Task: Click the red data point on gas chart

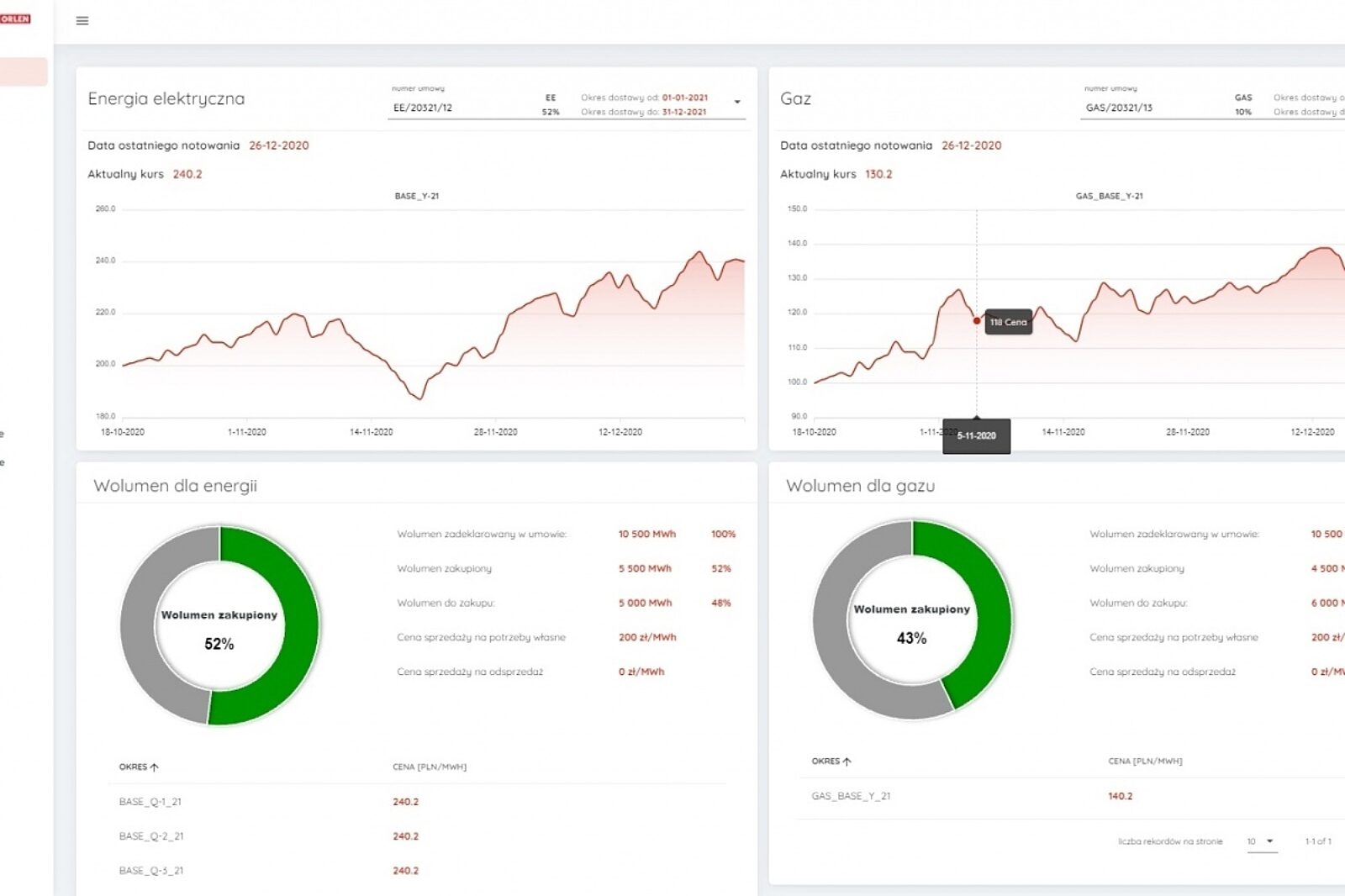Action: 977,320
